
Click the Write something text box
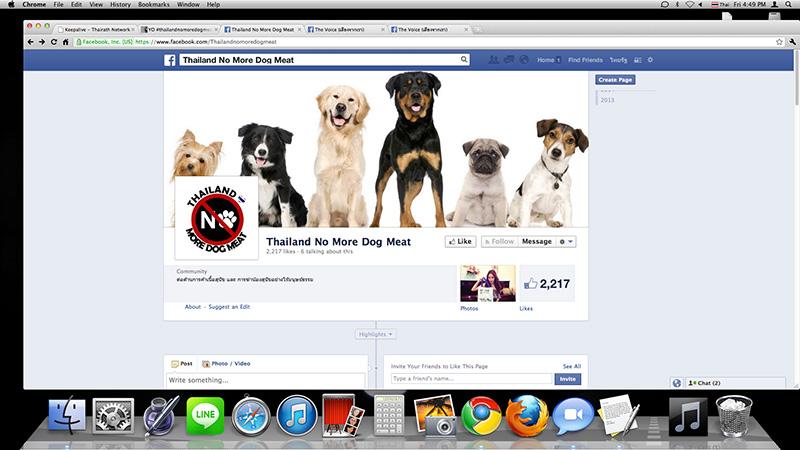tap(265, 381)
